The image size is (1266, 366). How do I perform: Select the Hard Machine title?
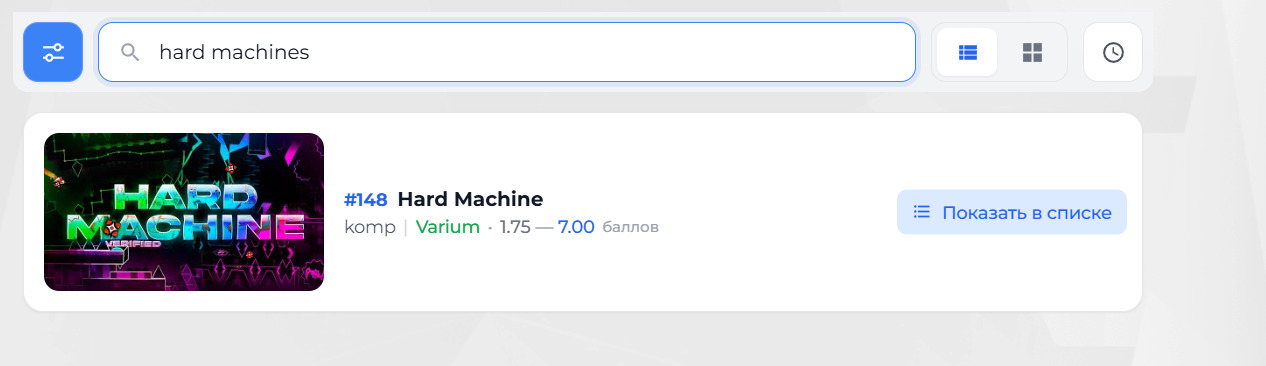(x=470, y=199)
